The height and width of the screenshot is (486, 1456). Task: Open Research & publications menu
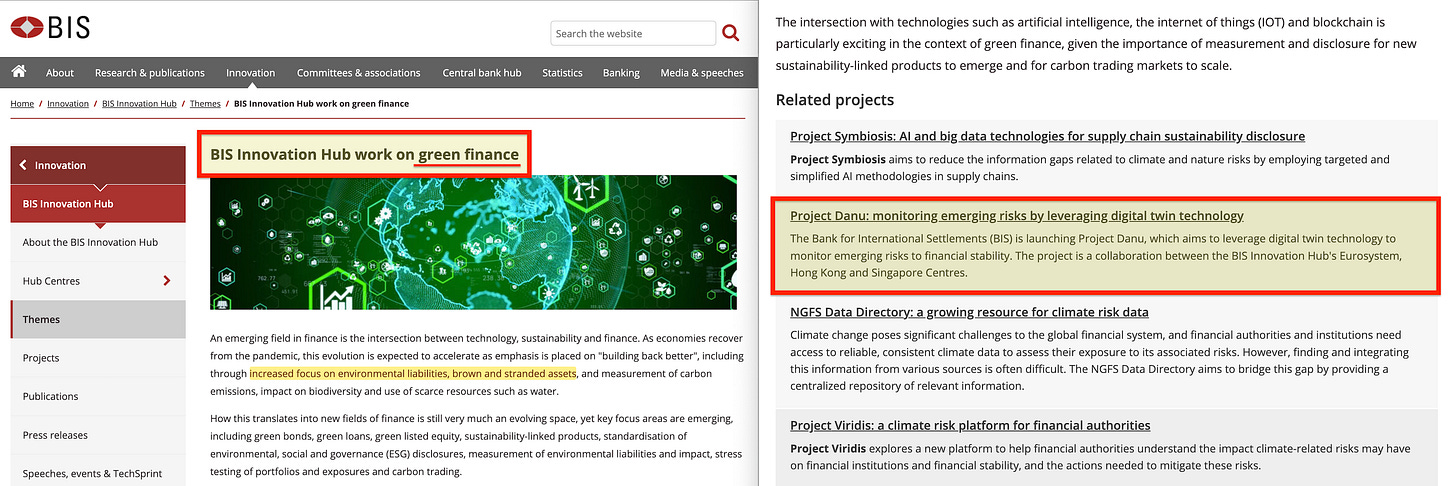coord(150,72)
